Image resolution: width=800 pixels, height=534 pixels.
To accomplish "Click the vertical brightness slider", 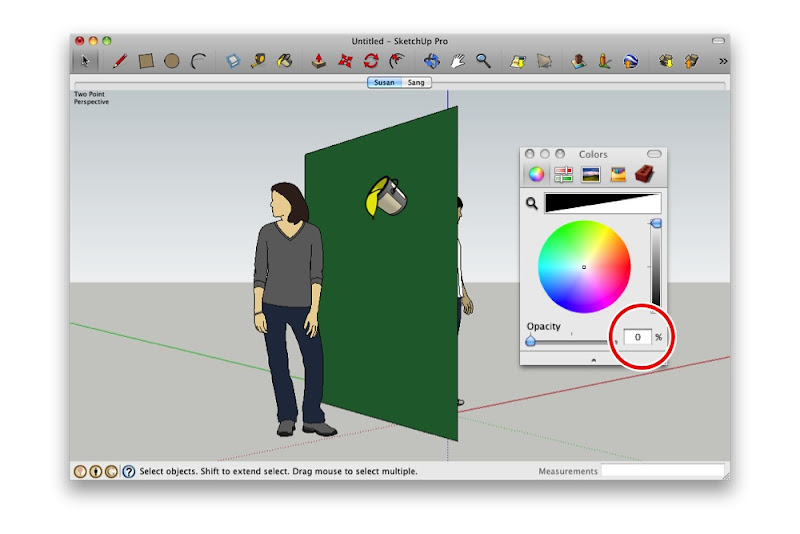I will click(x=656, y=263).
